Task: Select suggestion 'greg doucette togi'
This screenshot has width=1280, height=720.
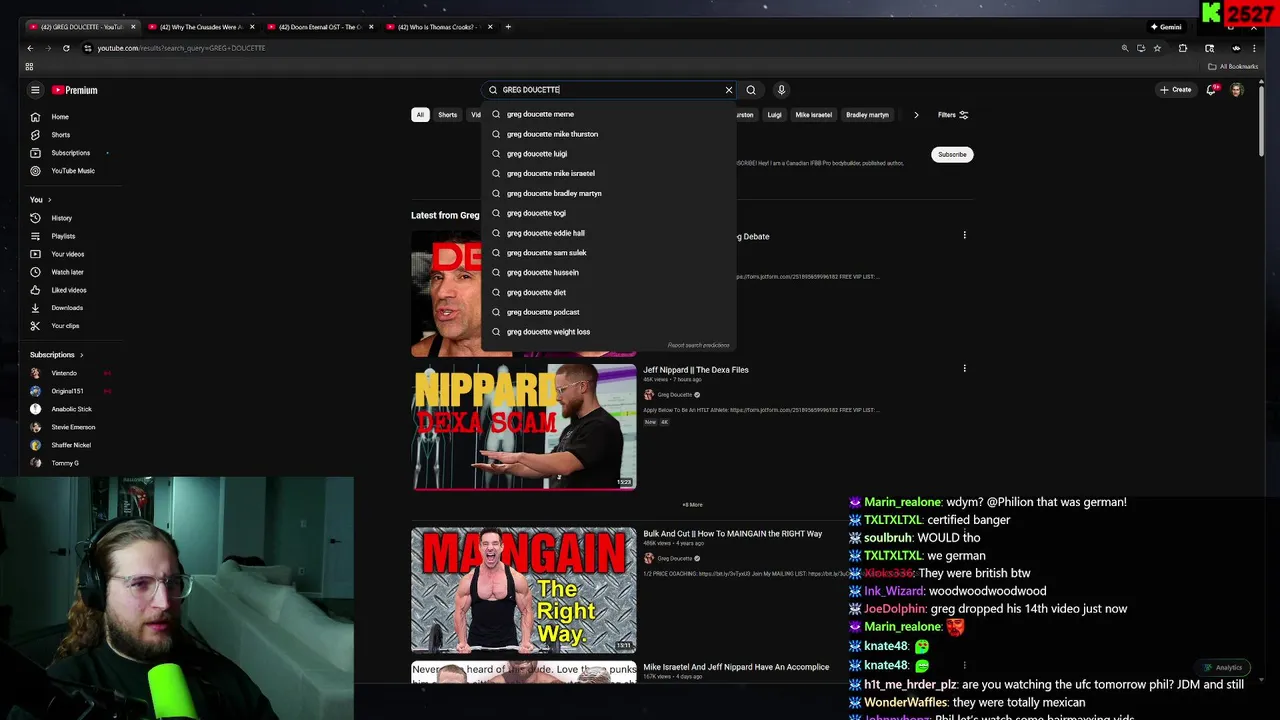Action: click(x=608, y=213)
